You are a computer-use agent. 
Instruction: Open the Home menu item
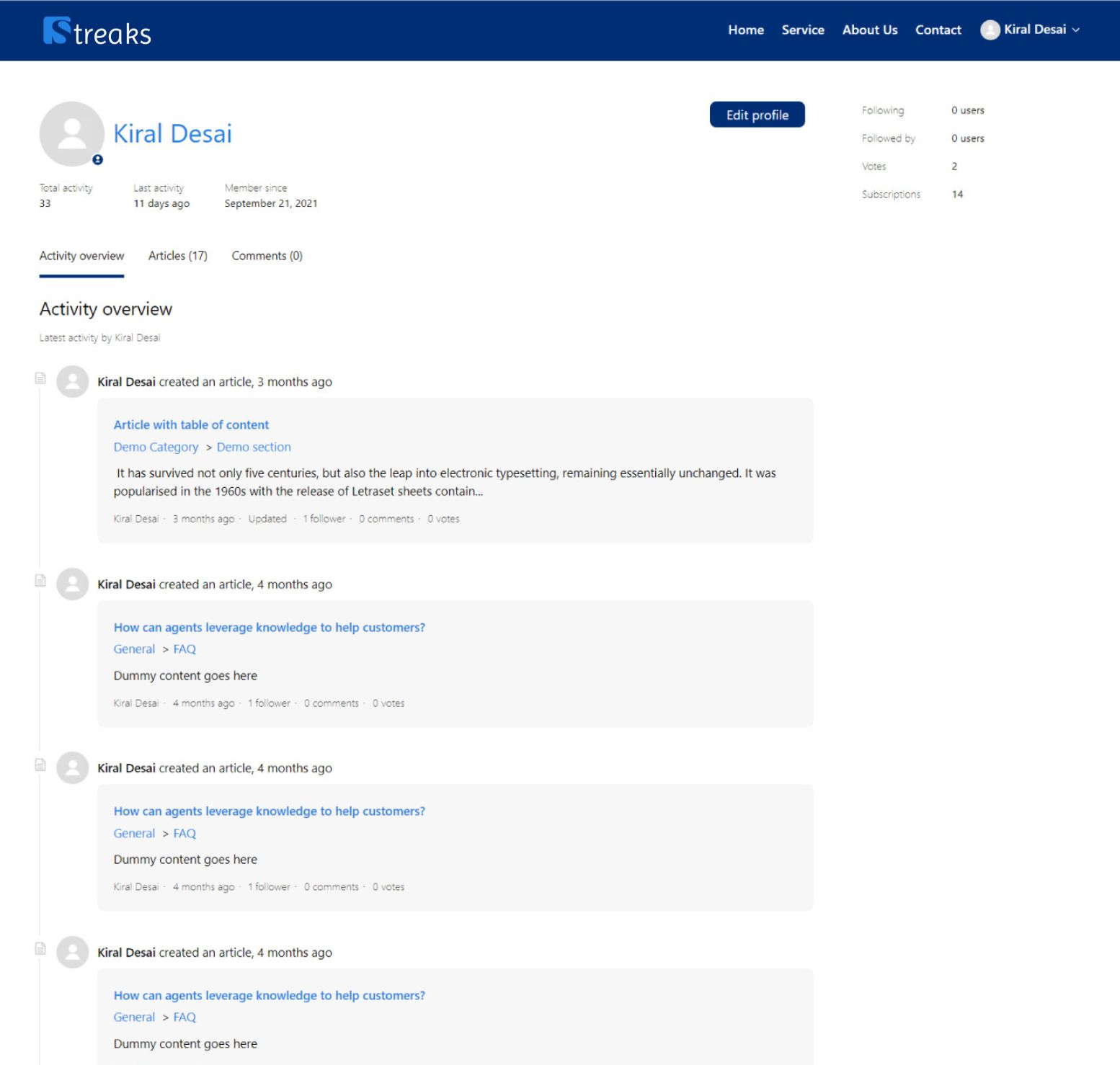745,30
